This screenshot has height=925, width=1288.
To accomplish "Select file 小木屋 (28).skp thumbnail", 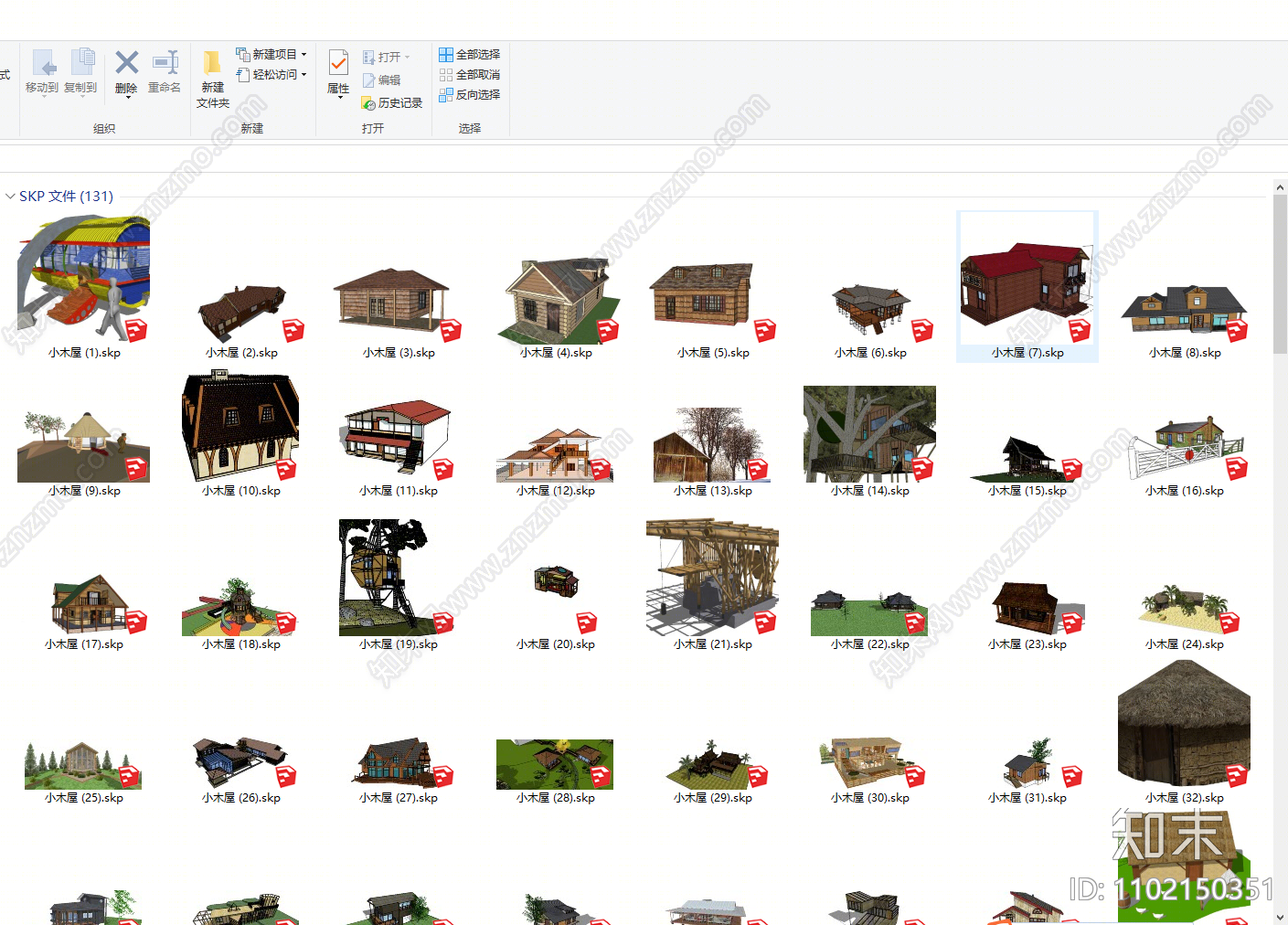I will (555, 764).
